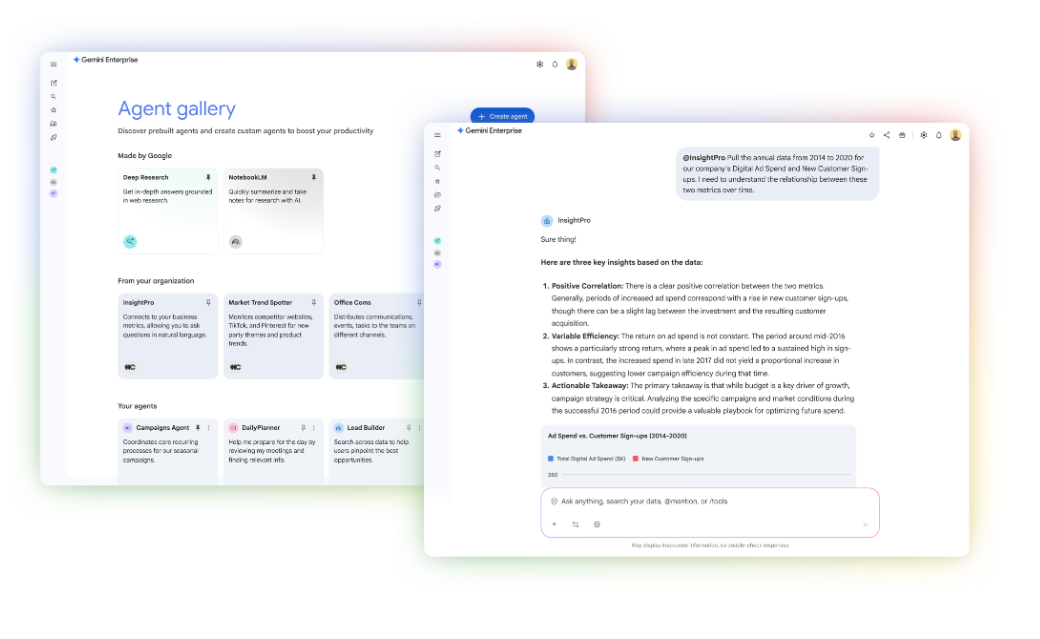Click the share icon in chat header

tap(886, 135)
